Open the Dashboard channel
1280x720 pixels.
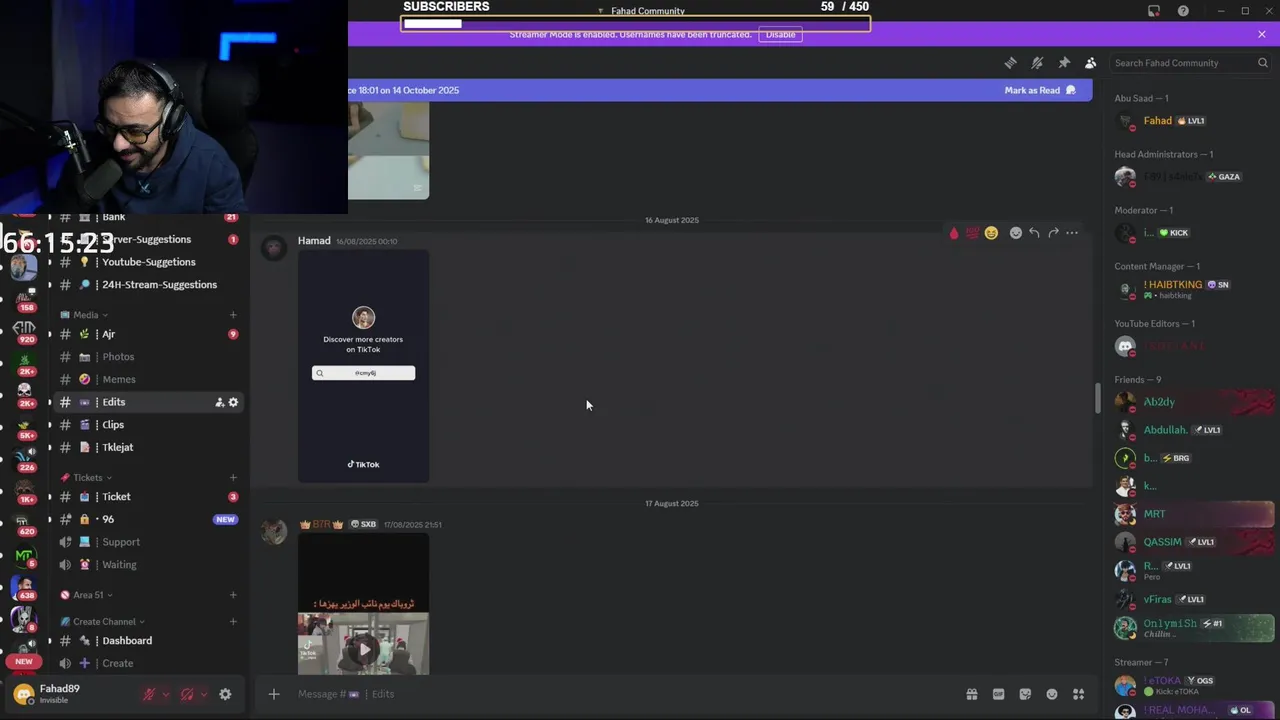pos(147,641)
